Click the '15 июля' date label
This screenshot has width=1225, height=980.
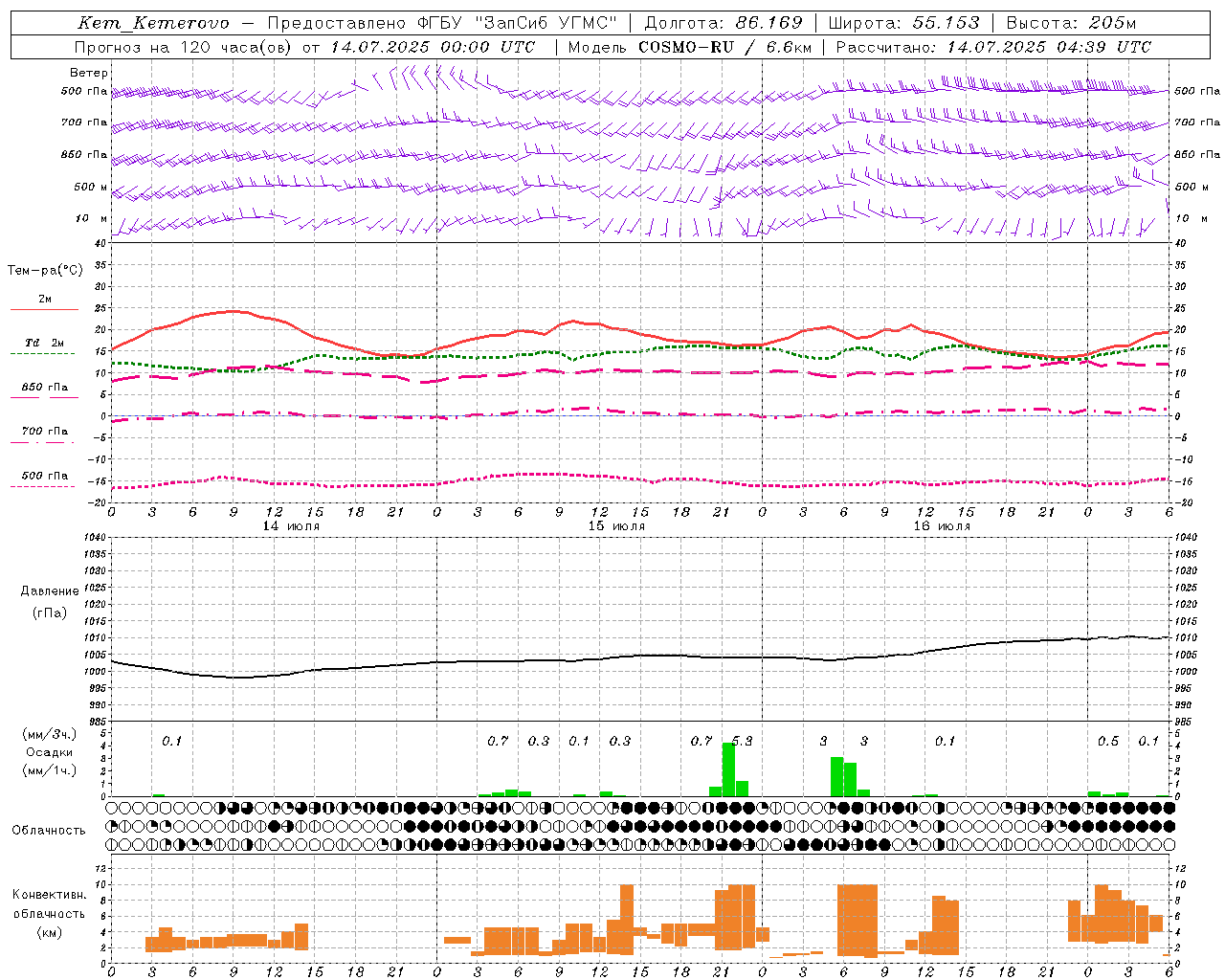(x=616, y=526)
